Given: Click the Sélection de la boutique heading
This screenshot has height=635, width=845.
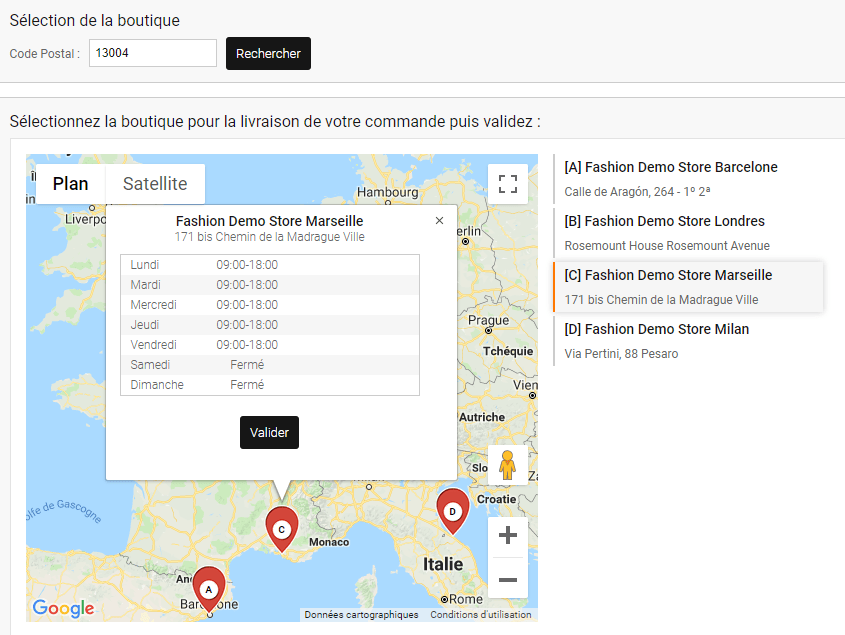Looking at the screenshot, I should tap(95, 20).
